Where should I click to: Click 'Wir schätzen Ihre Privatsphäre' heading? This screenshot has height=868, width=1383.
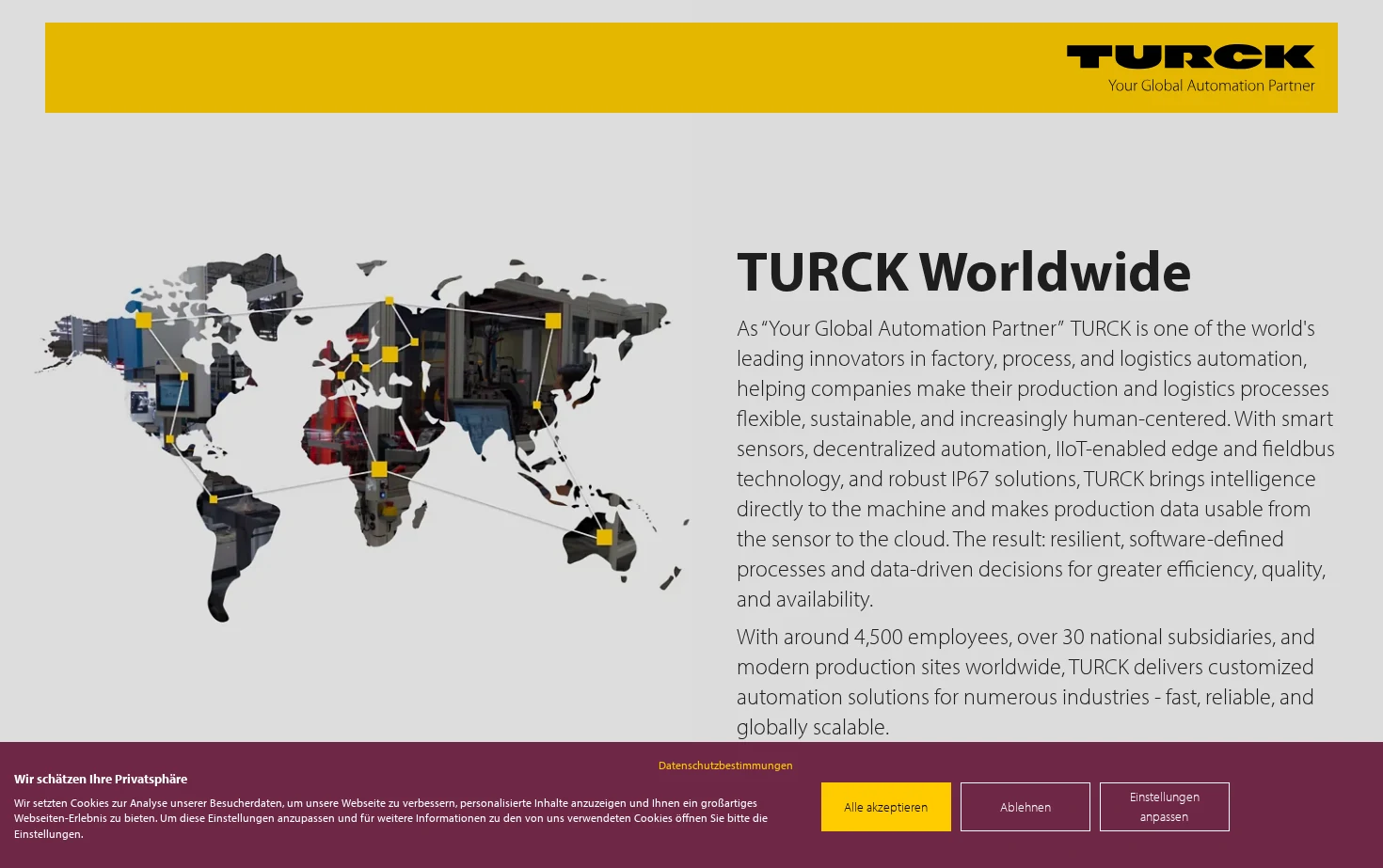tap(101, 779)
